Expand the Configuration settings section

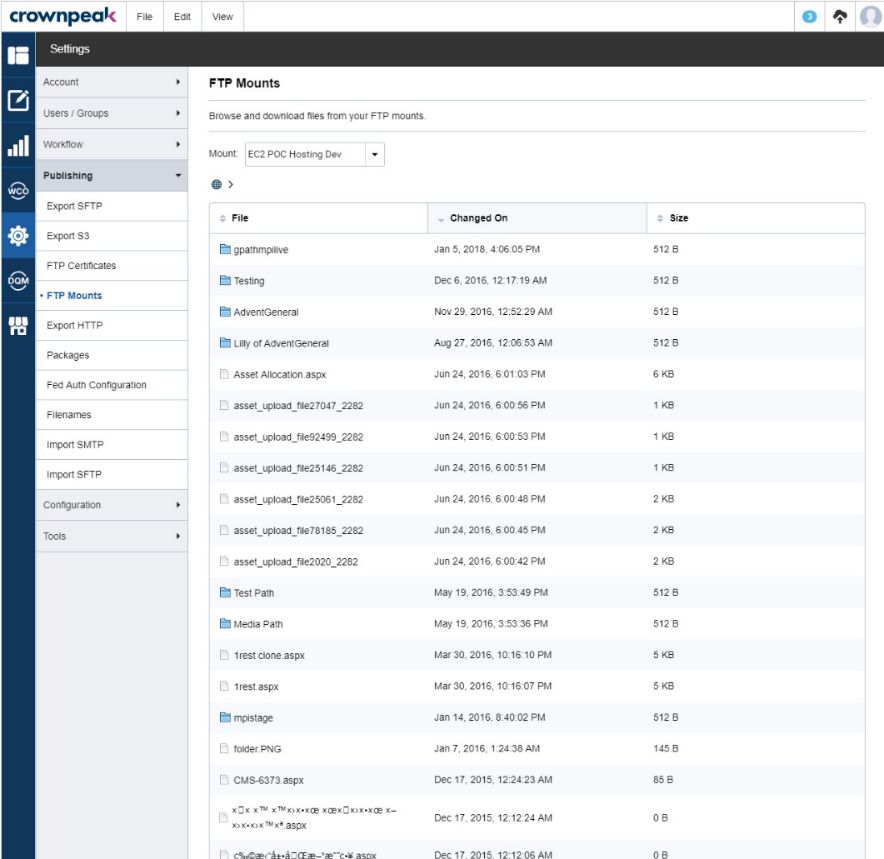[x=112, y=505]
